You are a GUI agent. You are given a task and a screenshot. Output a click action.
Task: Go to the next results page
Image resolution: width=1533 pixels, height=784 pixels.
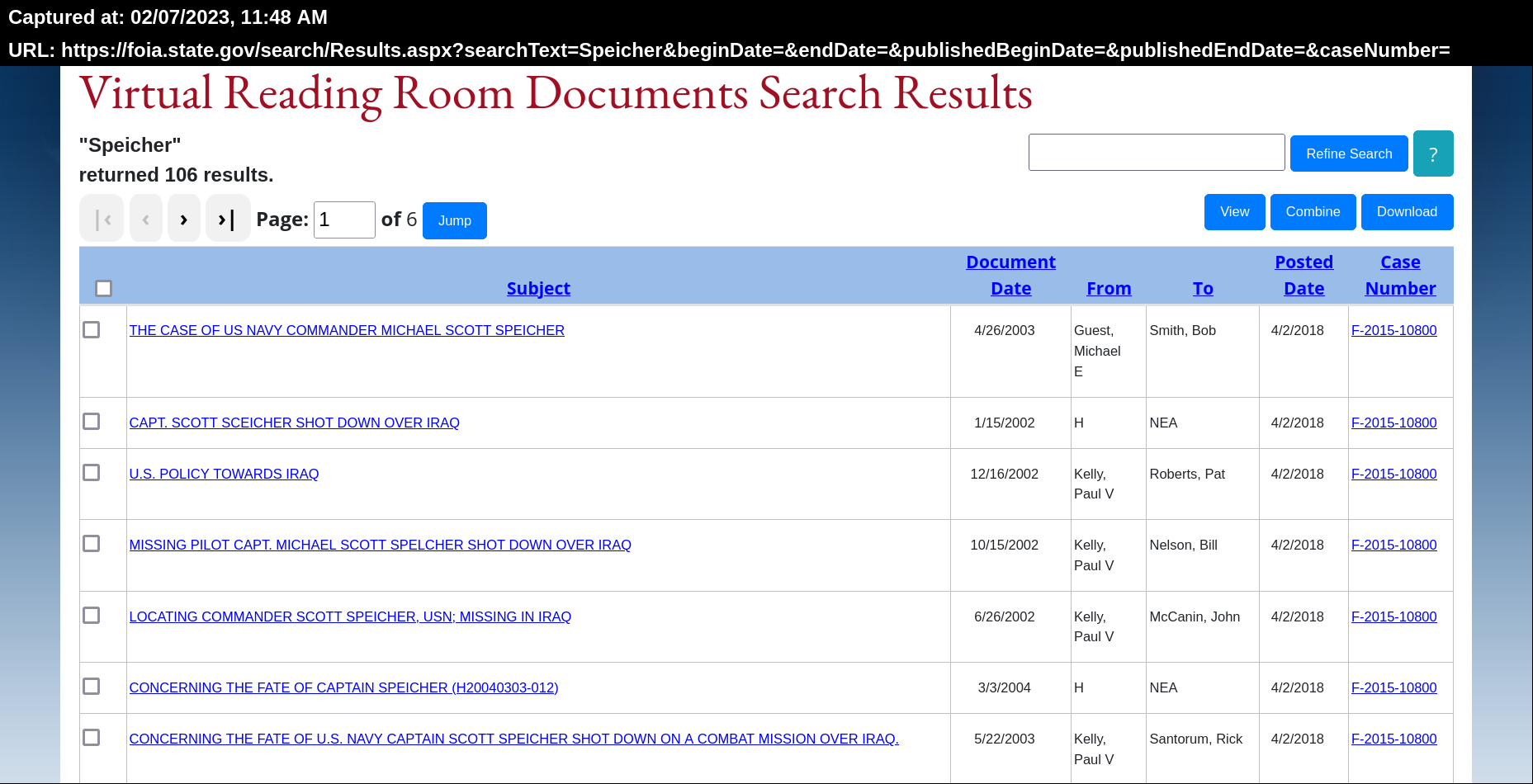pos(184,219)
